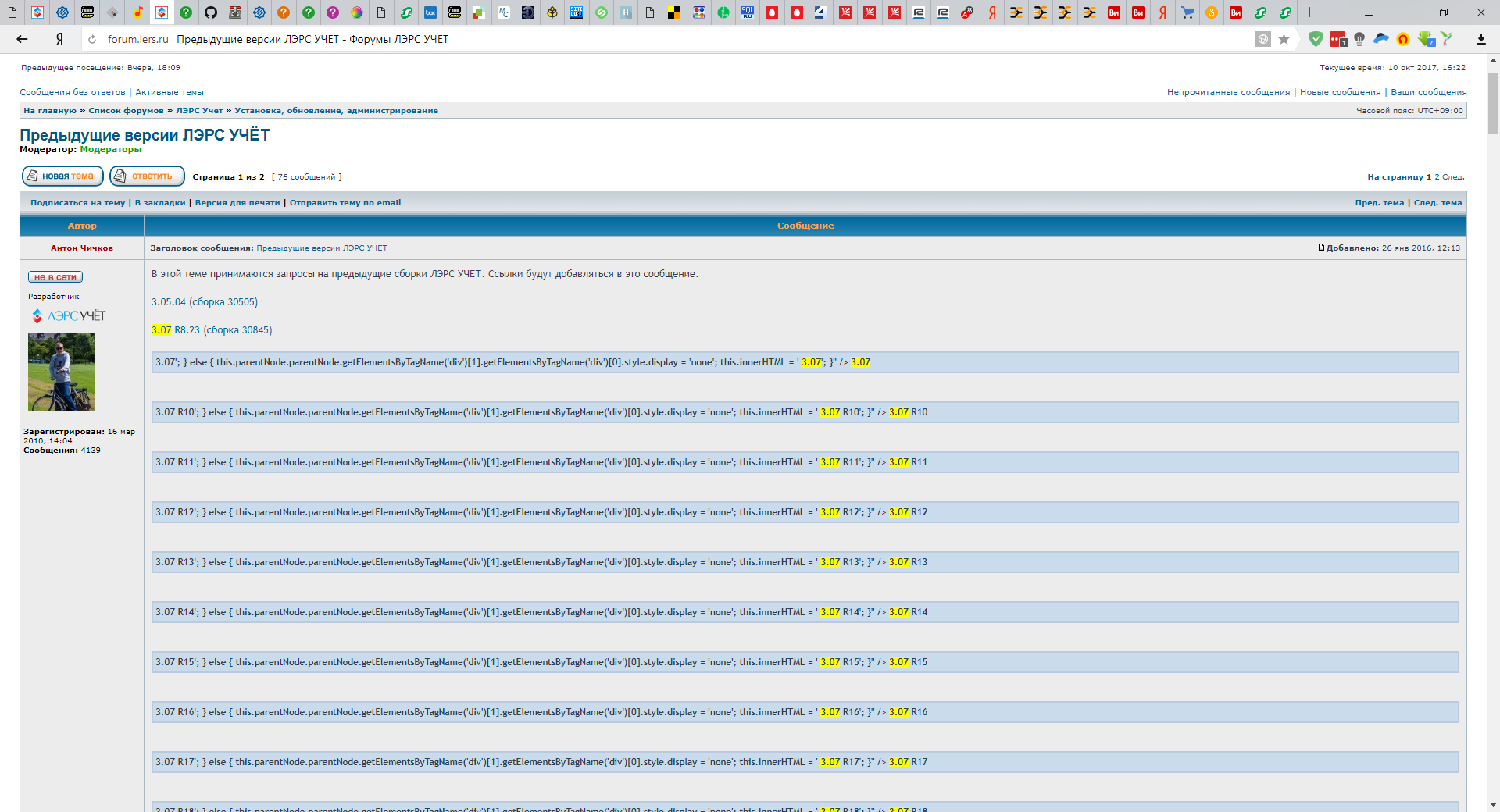Bookmark the page with the star icon
Image resolution: width=1500 pixels, height=812 pixels.
coord(1284,39)
